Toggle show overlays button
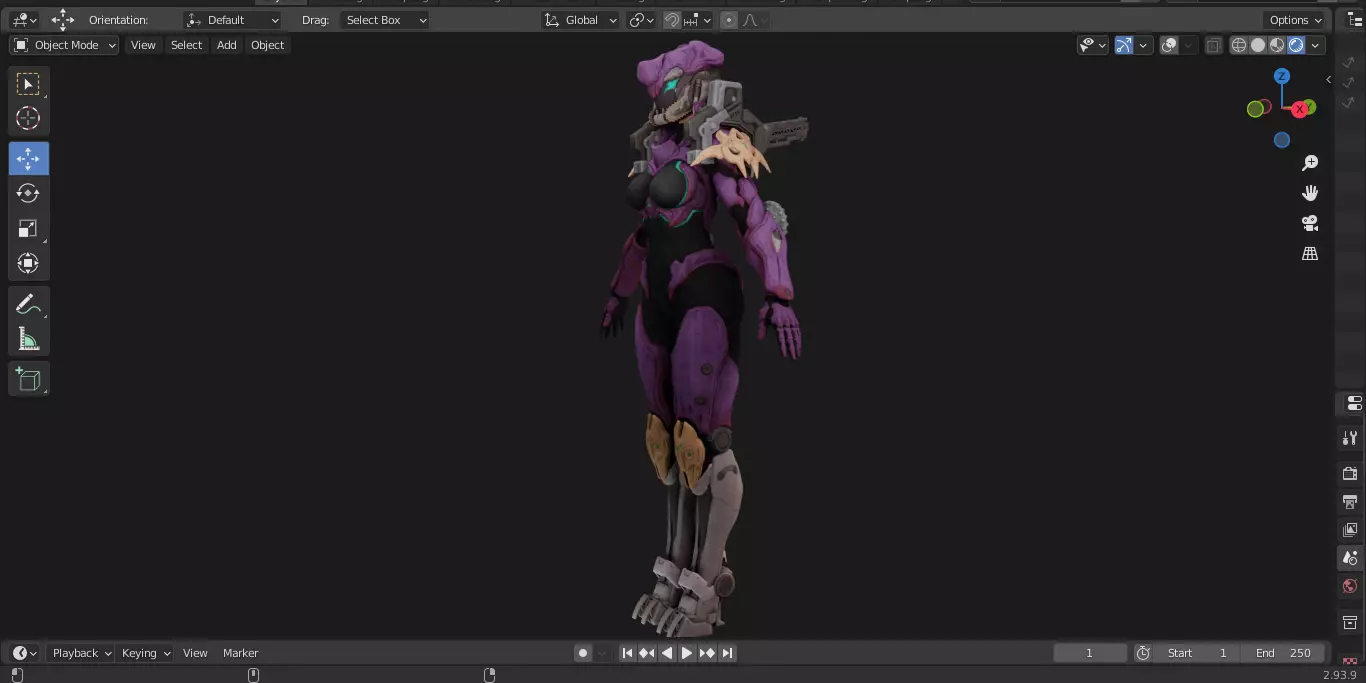The image size is (1366, 683). 1169,45
